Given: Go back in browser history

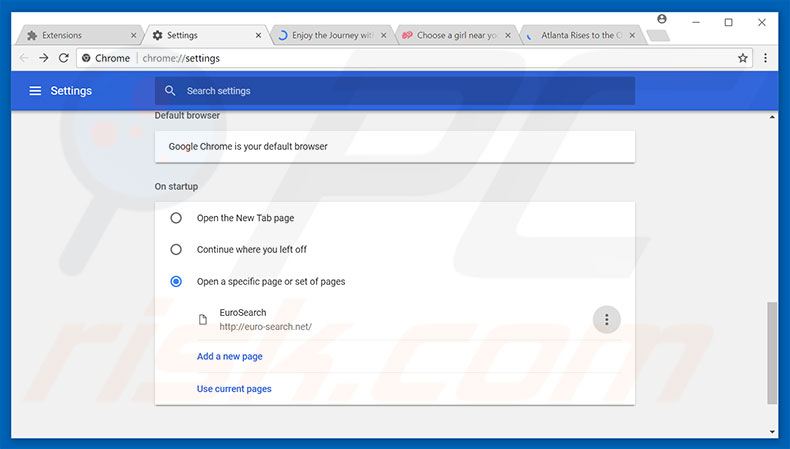Looking at the screenshot, I should click(24, 58).
